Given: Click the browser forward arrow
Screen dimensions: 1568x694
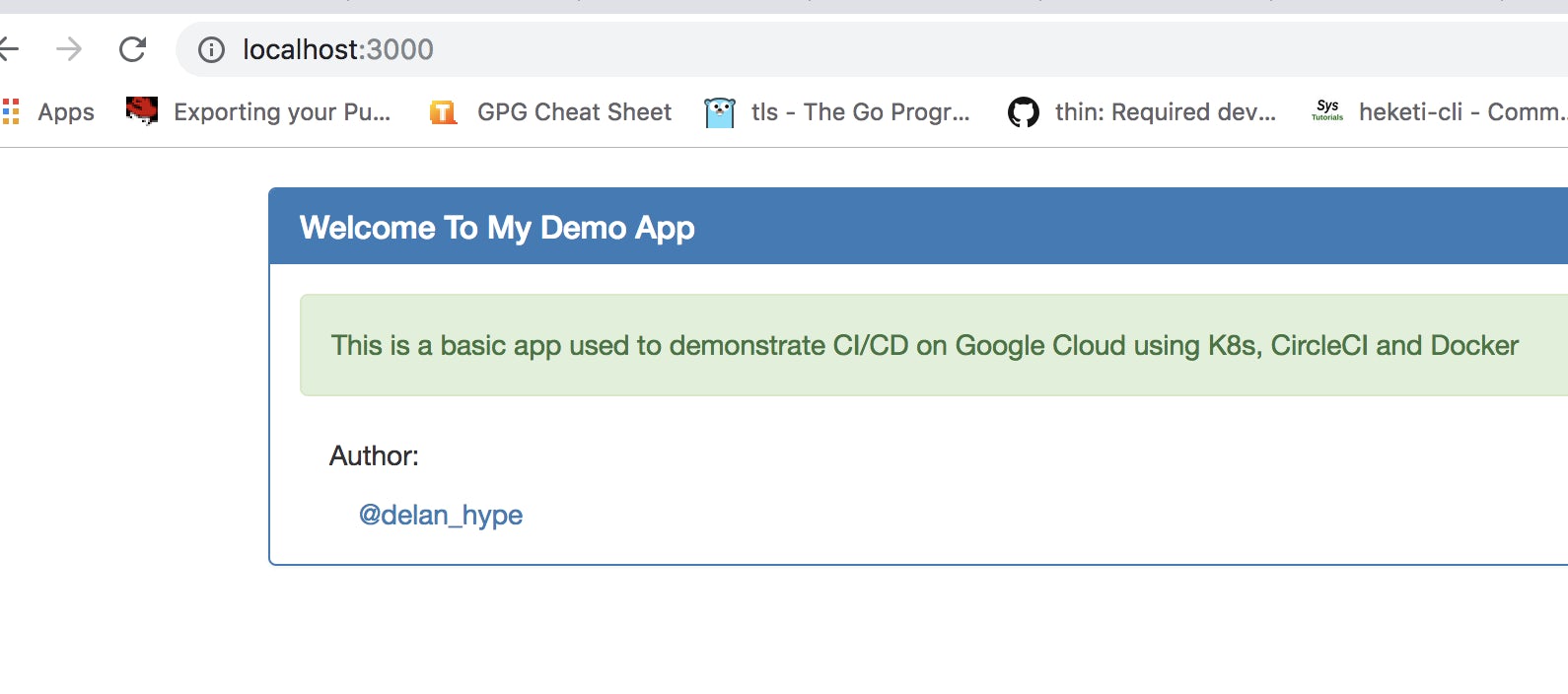Looking at the screenshot, I should click(69, 48).
